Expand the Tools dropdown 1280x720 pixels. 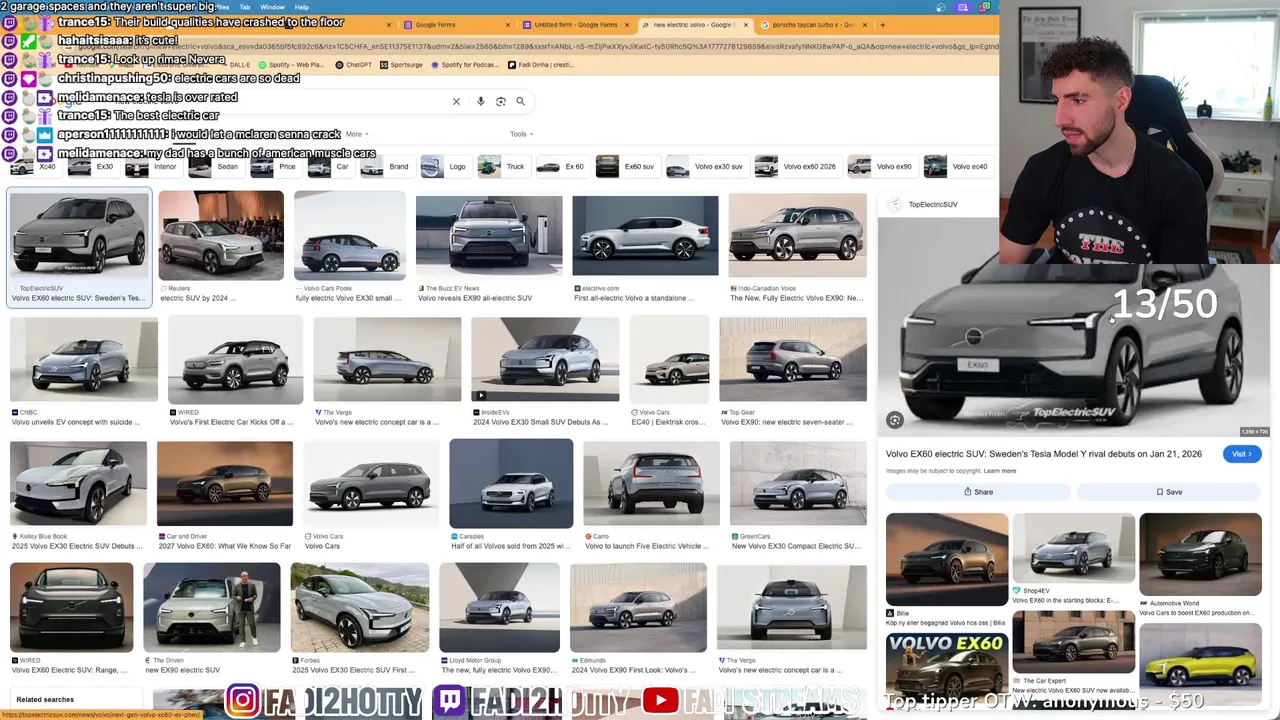[x=521, y=134]
